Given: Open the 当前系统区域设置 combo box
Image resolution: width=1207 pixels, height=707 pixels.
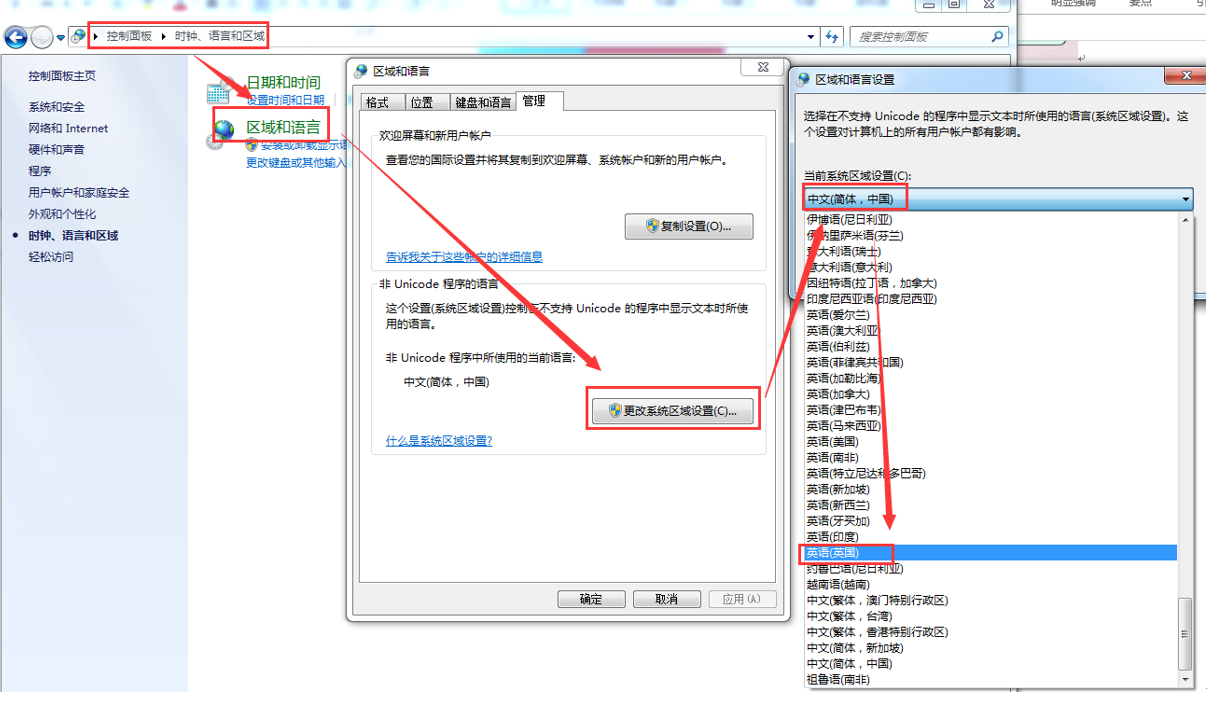Looking at the screenshot, I should (x=998, y=199).
